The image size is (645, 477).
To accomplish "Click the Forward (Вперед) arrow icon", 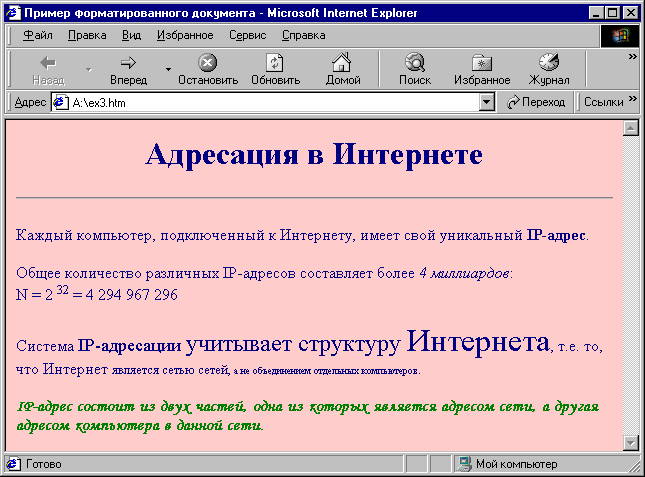I will [128, 62].
